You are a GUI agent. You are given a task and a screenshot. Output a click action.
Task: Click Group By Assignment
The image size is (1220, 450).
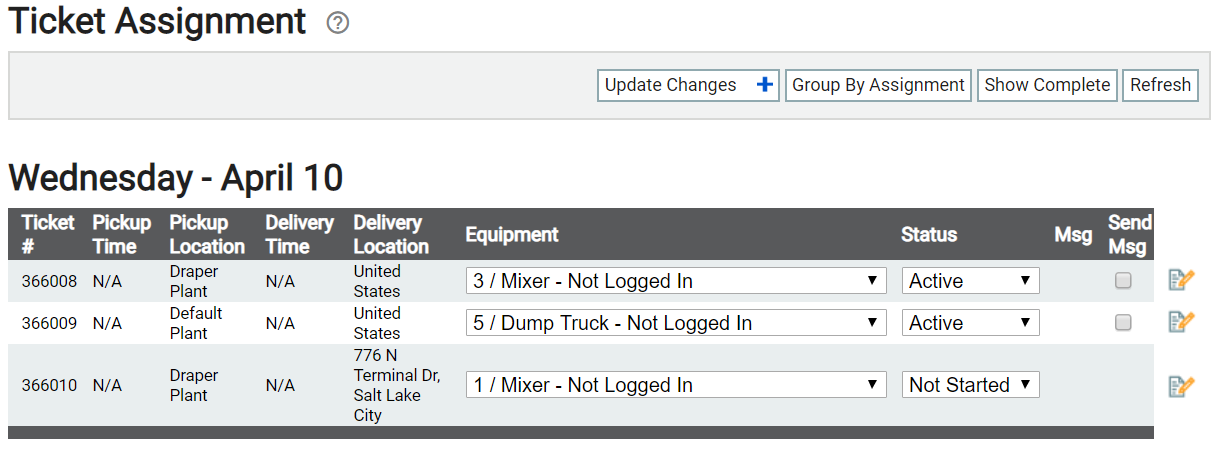coord(878,85)
